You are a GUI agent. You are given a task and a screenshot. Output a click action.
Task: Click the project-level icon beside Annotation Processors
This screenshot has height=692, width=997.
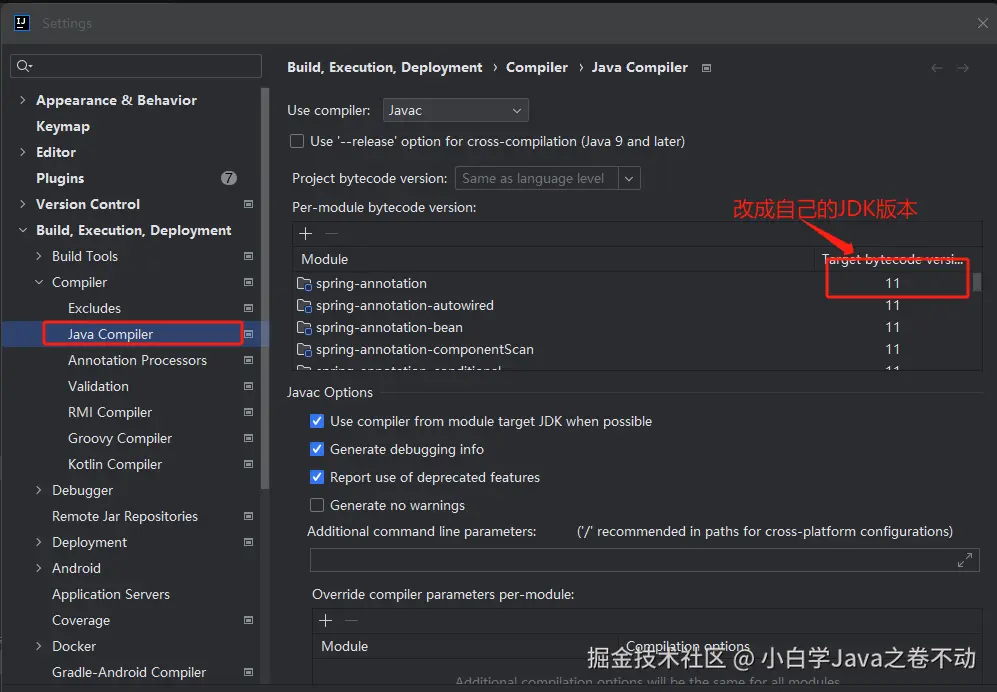(x=249, y=361)
